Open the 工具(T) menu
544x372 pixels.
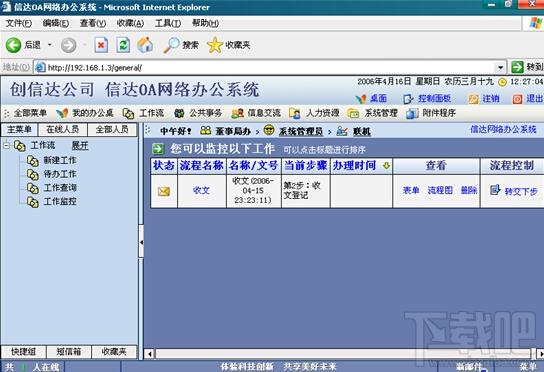168,23
